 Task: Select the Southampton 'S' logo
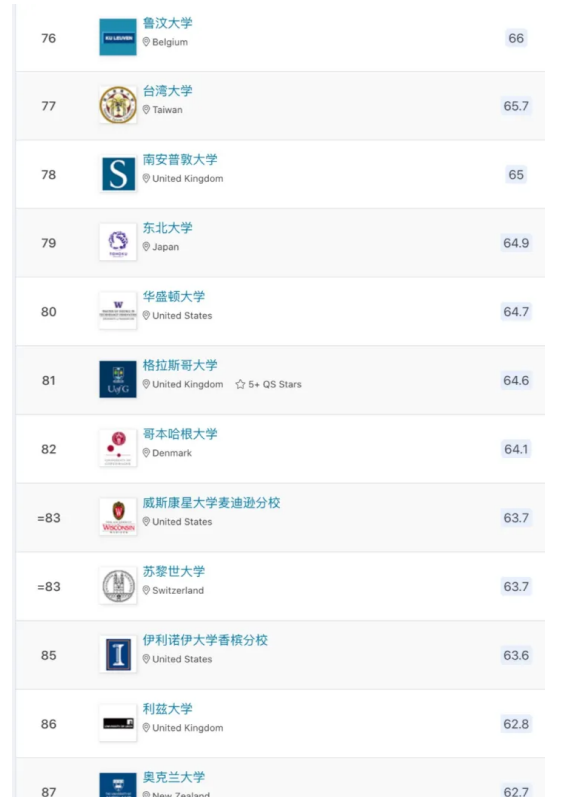[118, 174]
